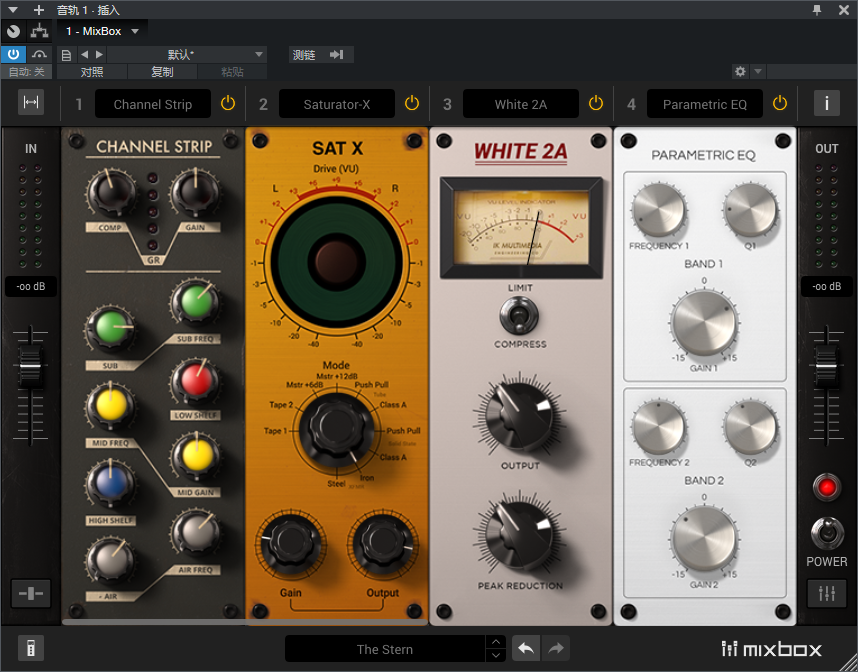Open the output mixer sliders icon
The width and height of the screenshot is (858, 672).
tap(826, 593)
